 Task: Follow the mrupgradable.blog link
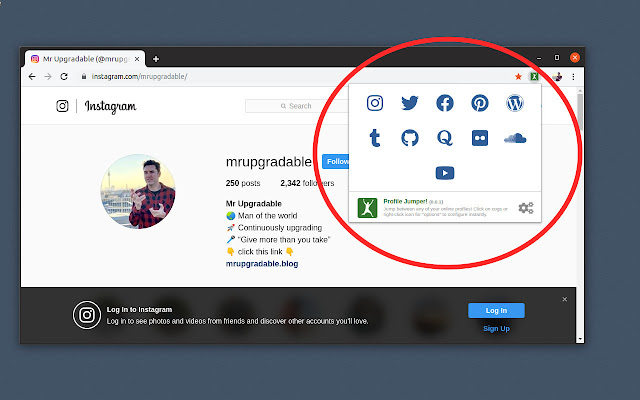(262, 264)
